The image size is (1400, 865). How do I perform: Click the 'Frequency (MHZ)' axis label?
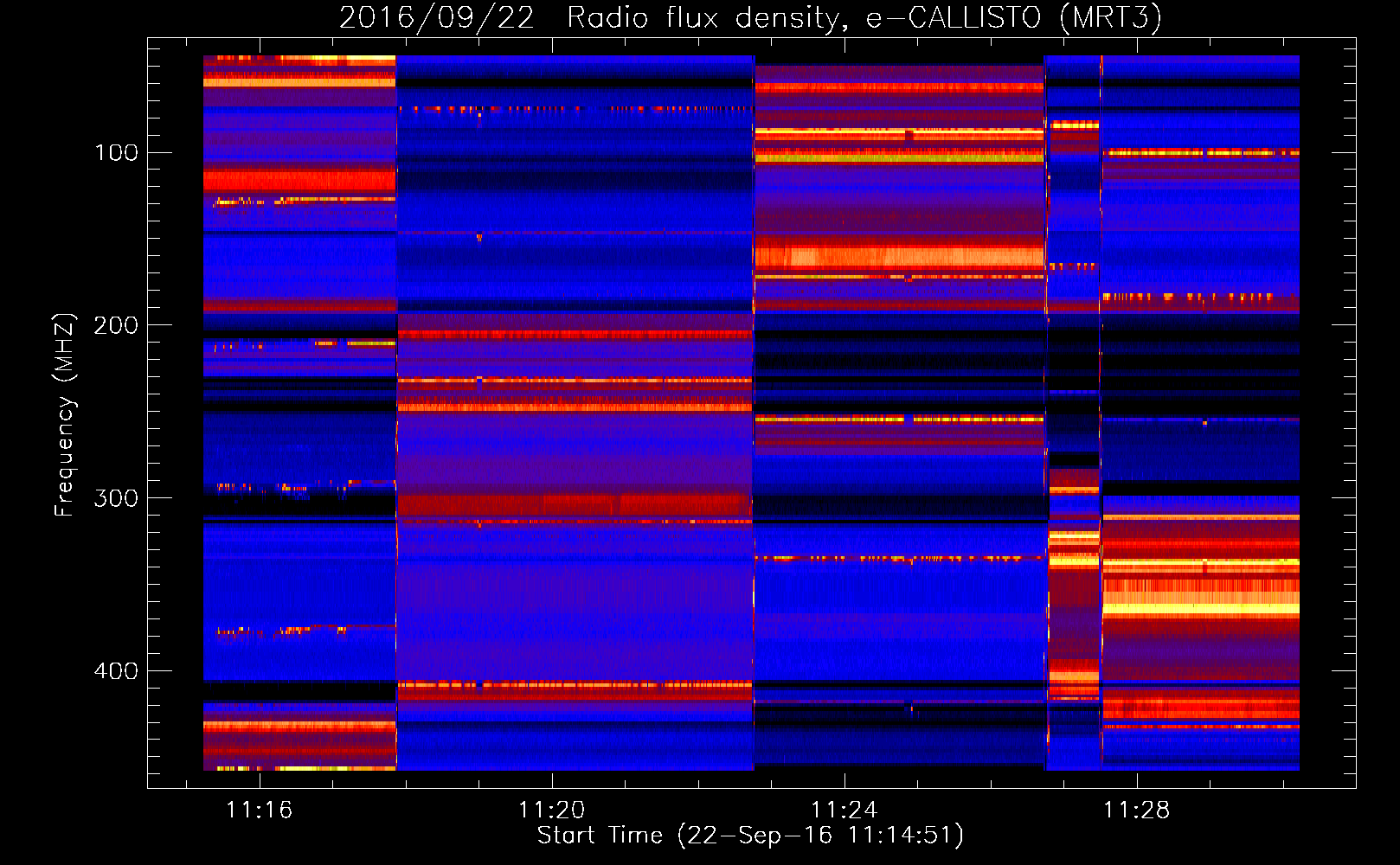(x=65, y=415)
